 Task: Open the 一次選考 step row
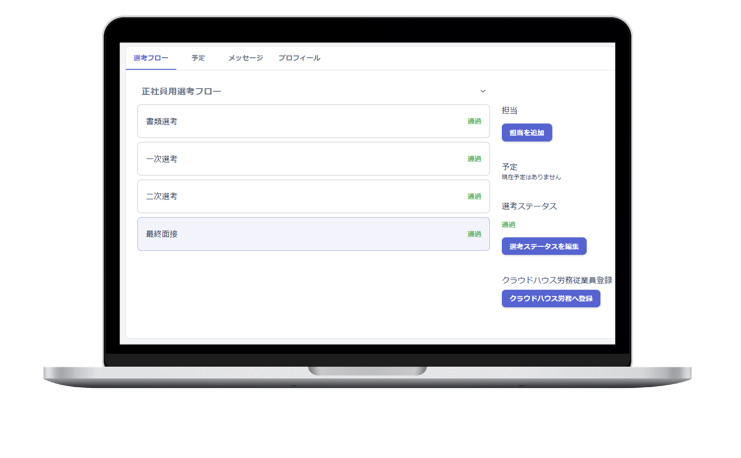(x=300, y=159)
